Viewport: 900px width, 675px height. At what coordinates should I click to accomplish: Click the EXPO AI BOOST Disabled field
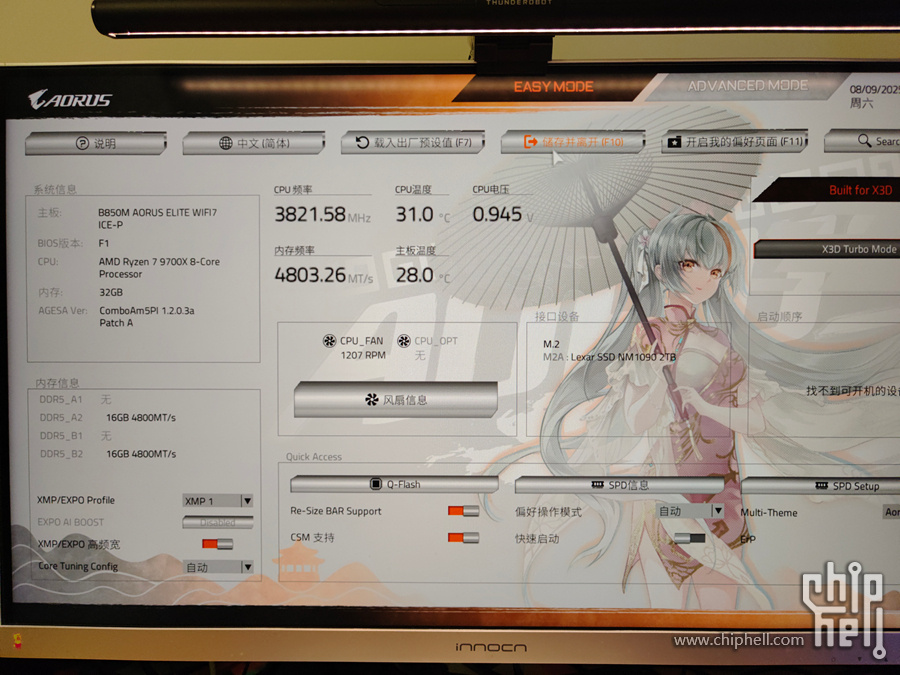pyautogui.click(x=218, y=522)
